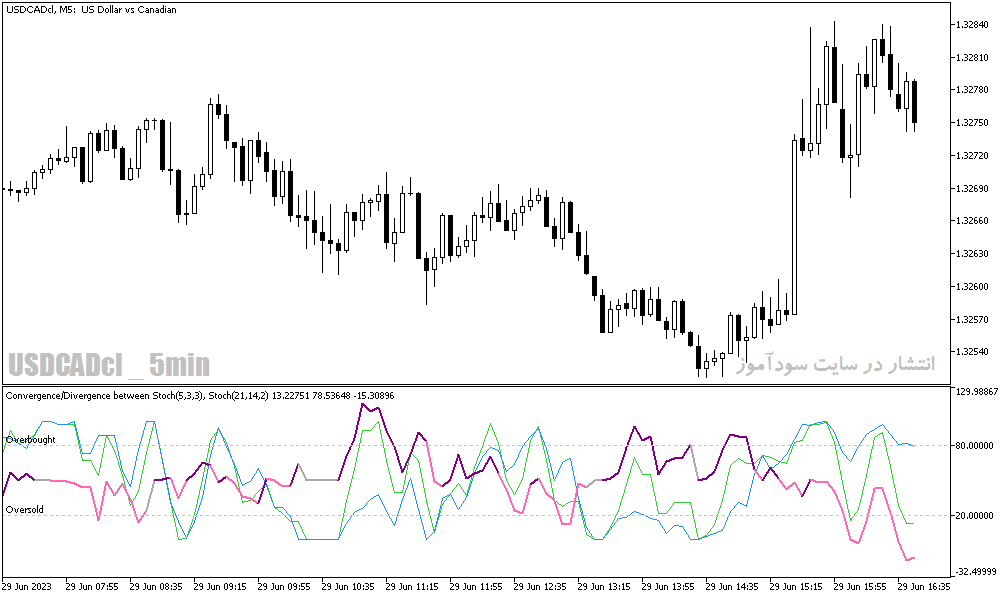Click the 129.98867 indicator scale maximum

point(976,391)
